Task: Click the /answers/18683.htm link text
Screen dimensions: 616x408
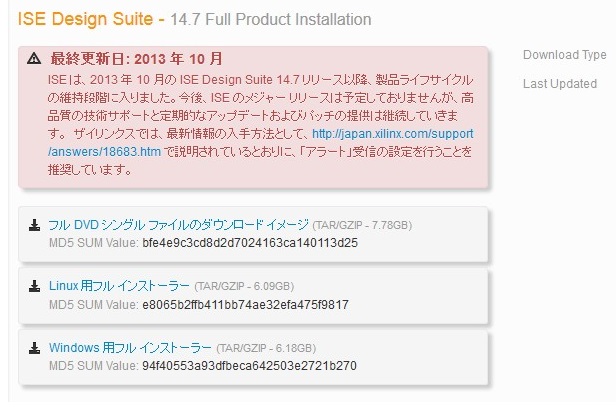Action: (x=104, y=152)
